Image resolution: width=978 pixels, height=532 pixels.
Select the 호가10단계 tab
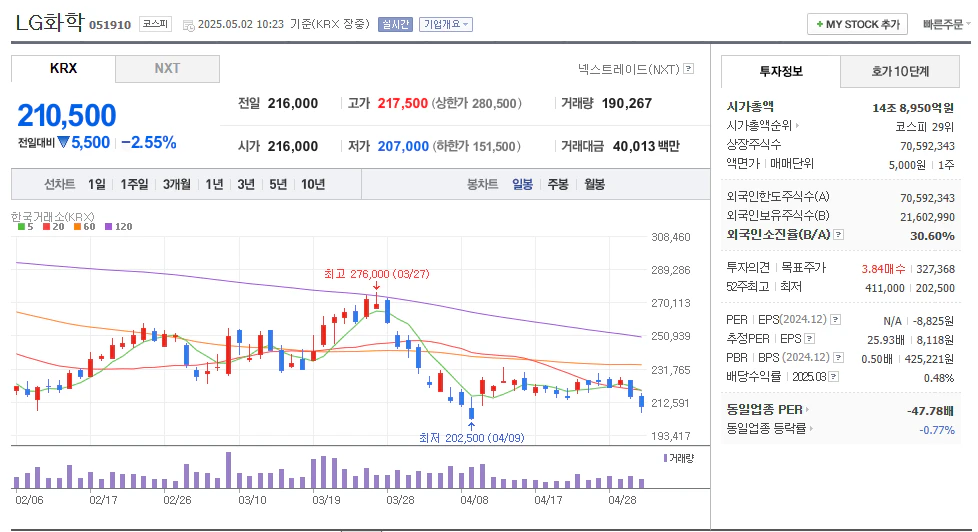click(900, 71)
